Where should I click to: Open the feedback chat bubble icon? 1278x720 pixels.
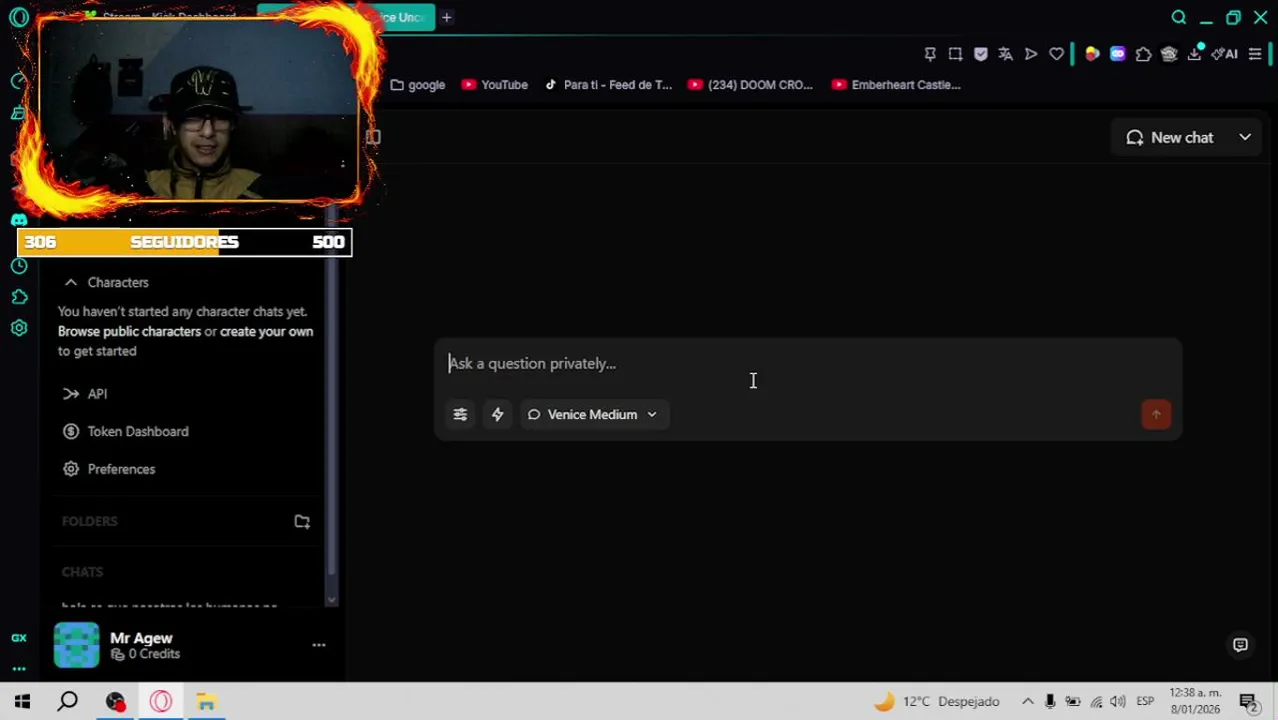click(1240, 645)
